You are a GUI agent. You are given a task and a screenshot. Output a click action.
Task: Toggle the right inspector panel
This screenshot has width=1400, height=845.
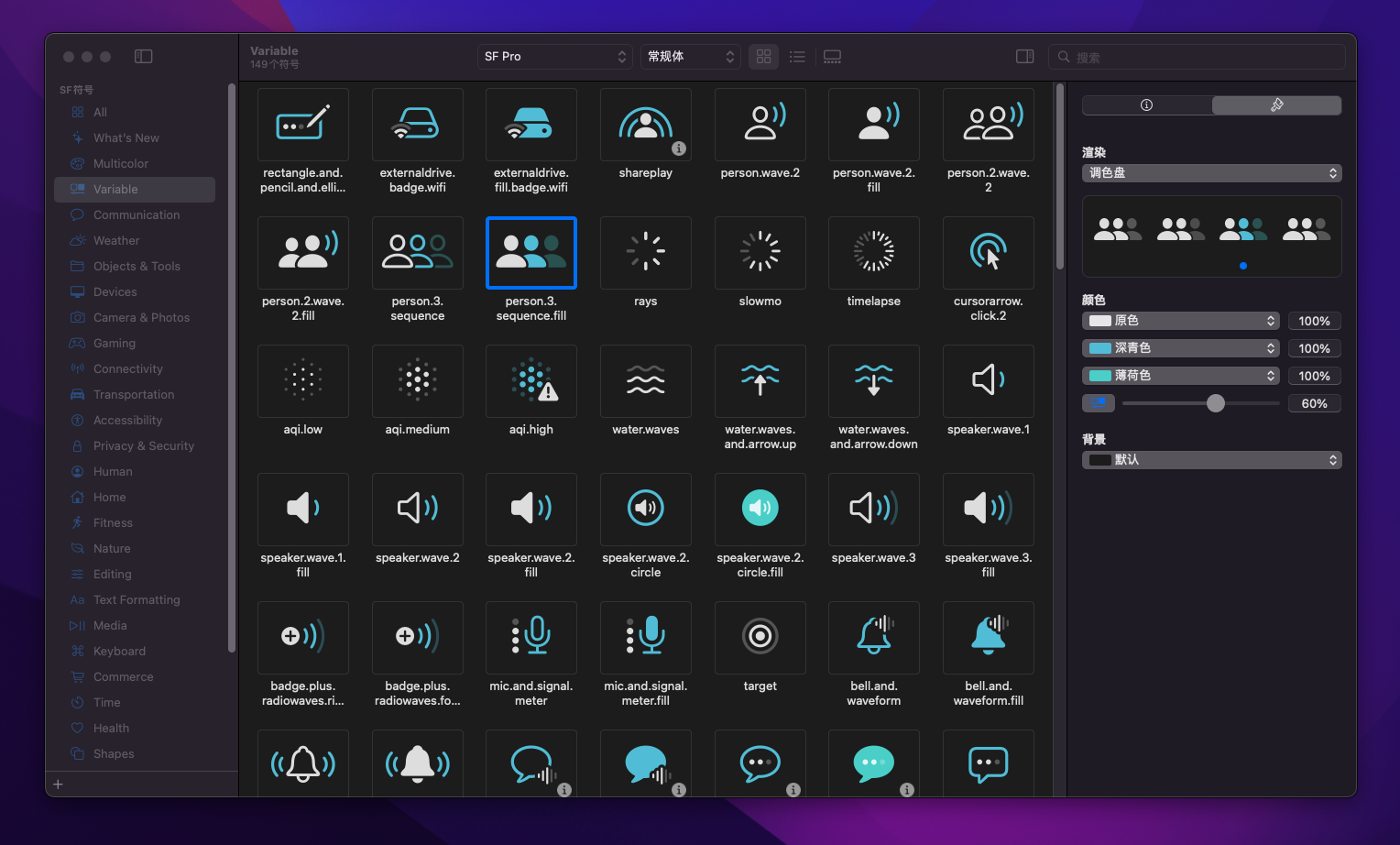tap(1024, 56)
